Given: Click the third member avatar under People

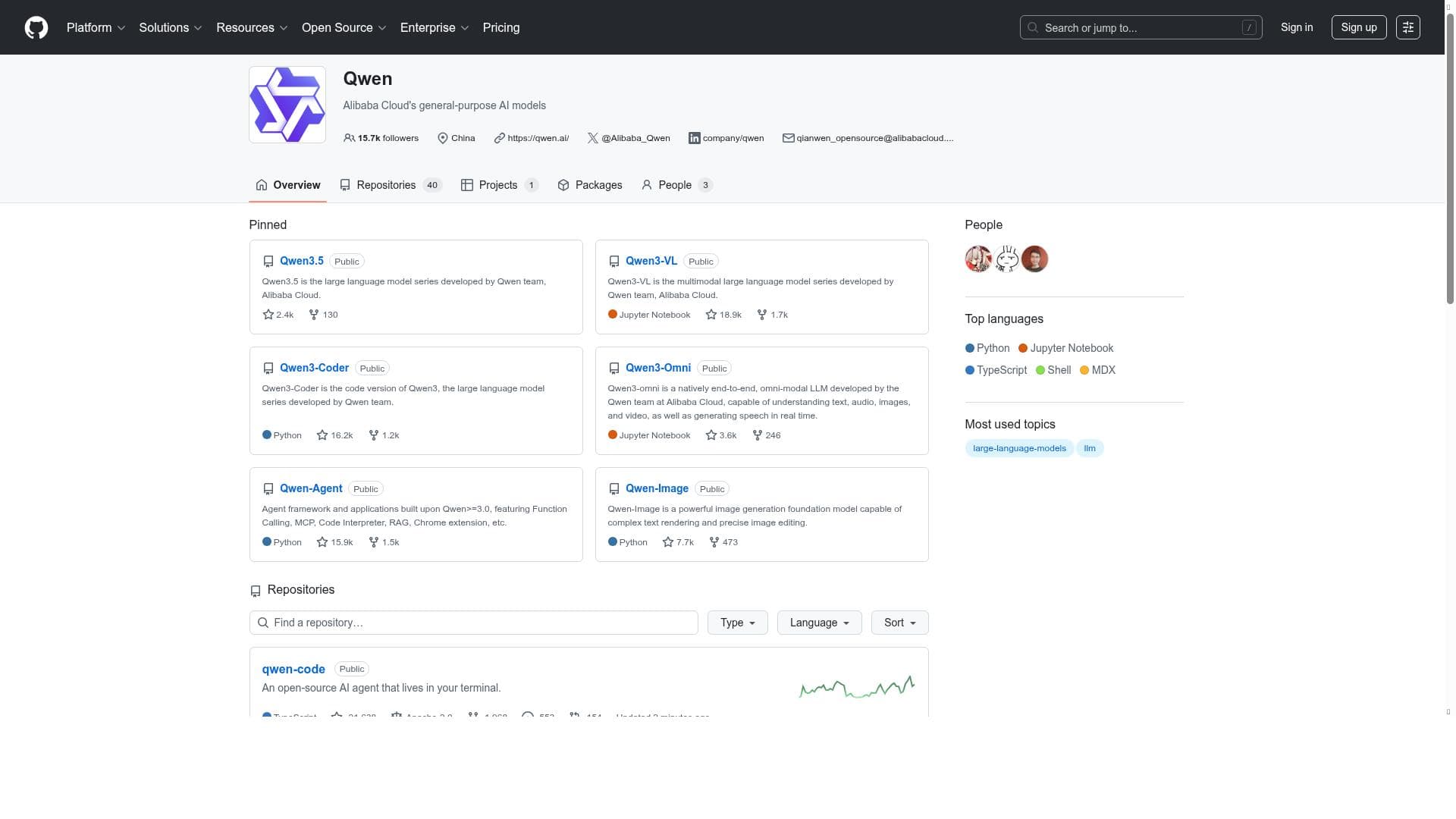Looking at the screenshot, I should (x=1034, y=259).
